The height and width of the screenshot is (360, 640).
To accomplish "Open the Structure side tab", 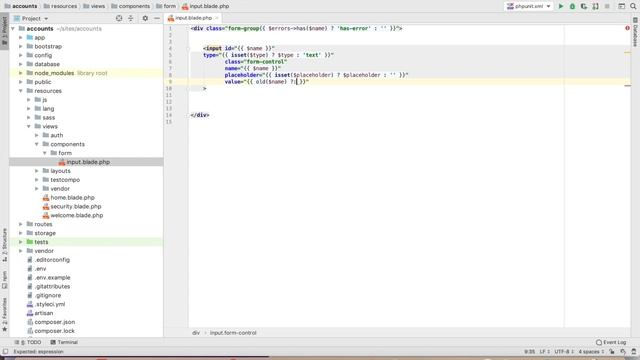I will tap(4, 245).
